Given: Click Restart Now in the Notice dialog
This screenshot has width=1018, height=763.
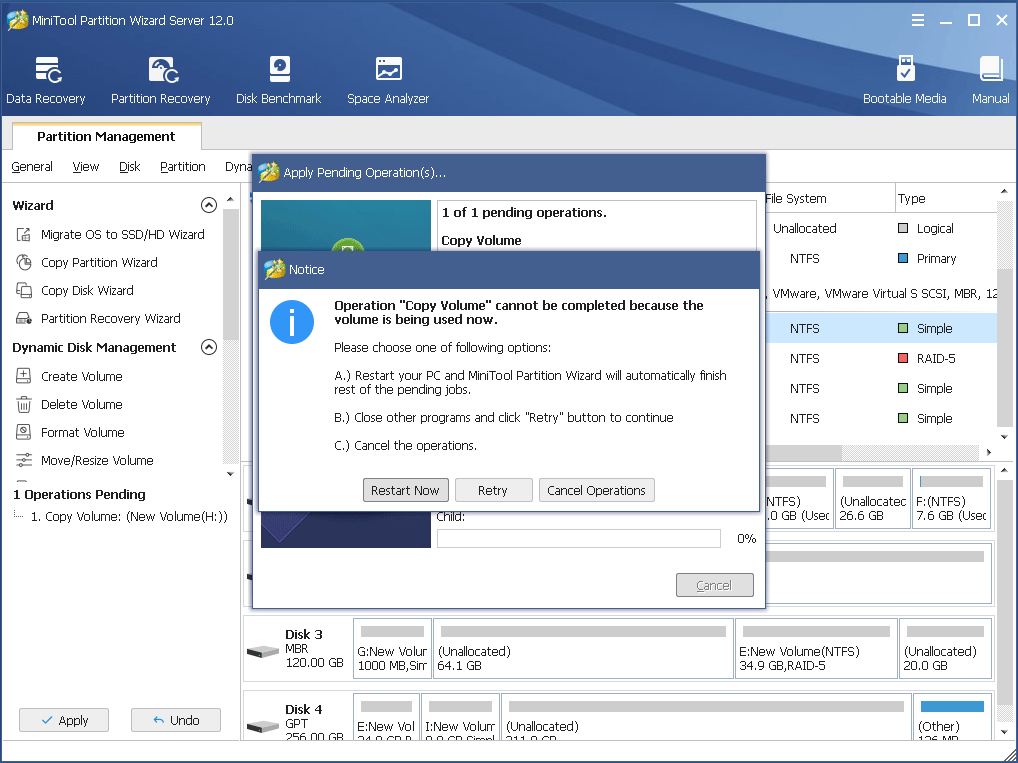Looking at the screenshot, I should 405,490.
